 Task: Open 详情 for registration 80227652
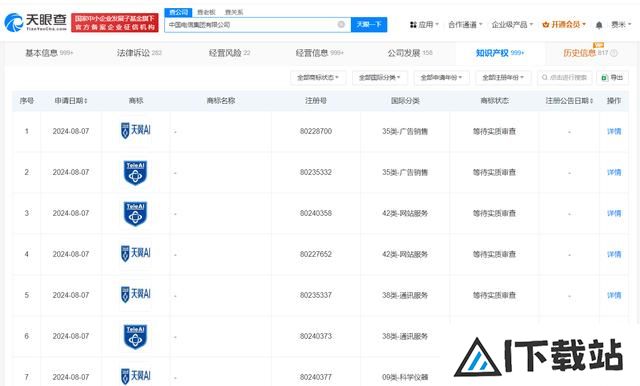(x=614, y=254)
